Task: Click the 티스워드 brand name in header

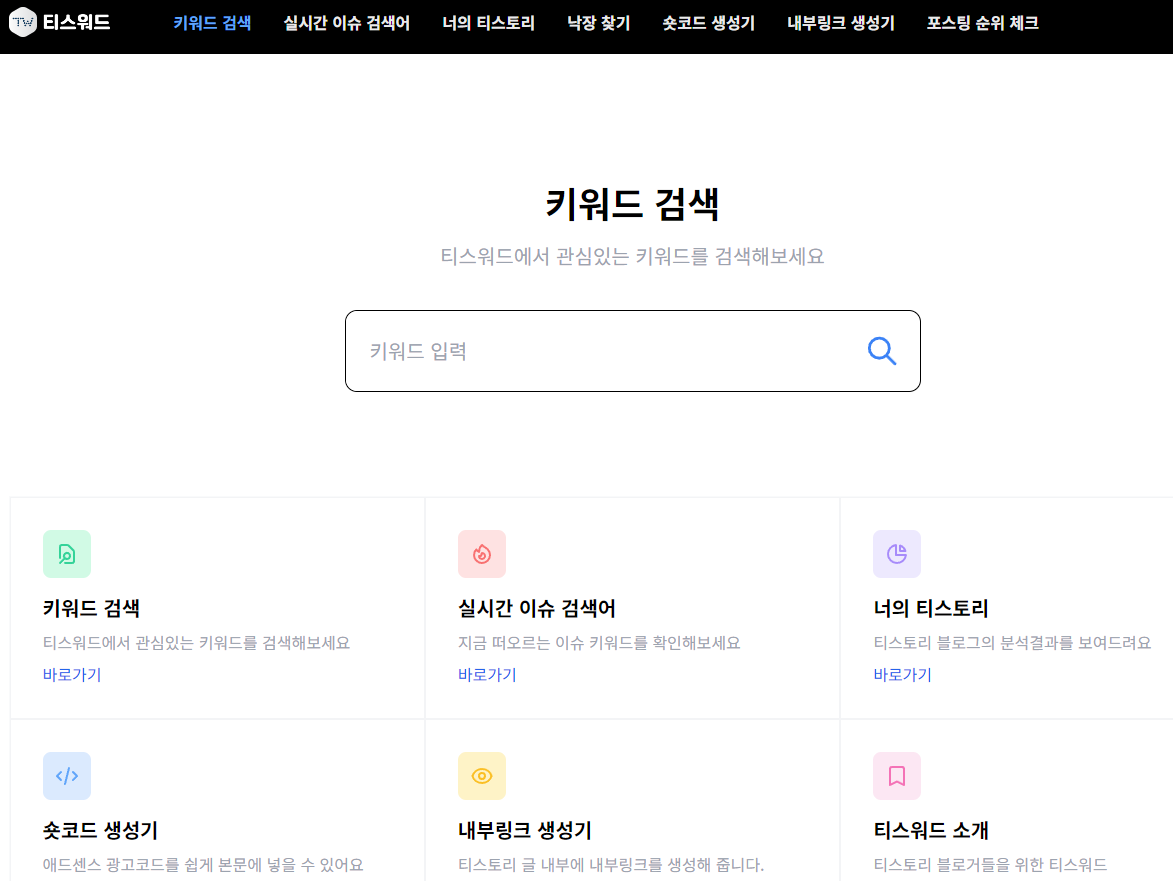Action: click(76, 22)
